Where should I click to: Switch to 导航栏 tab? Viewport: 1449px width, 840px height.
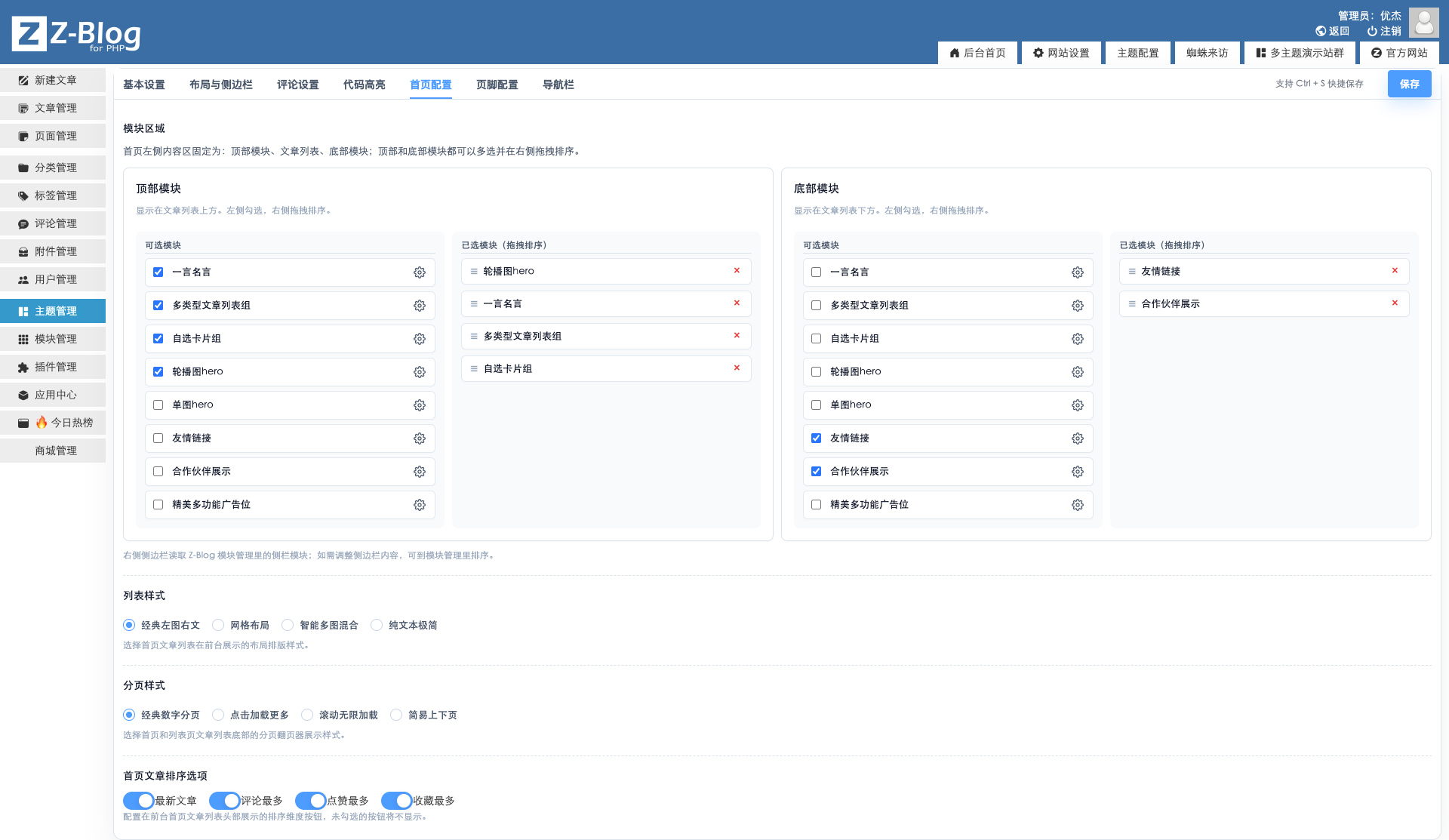pyautogui.click(x=558, y=85)
